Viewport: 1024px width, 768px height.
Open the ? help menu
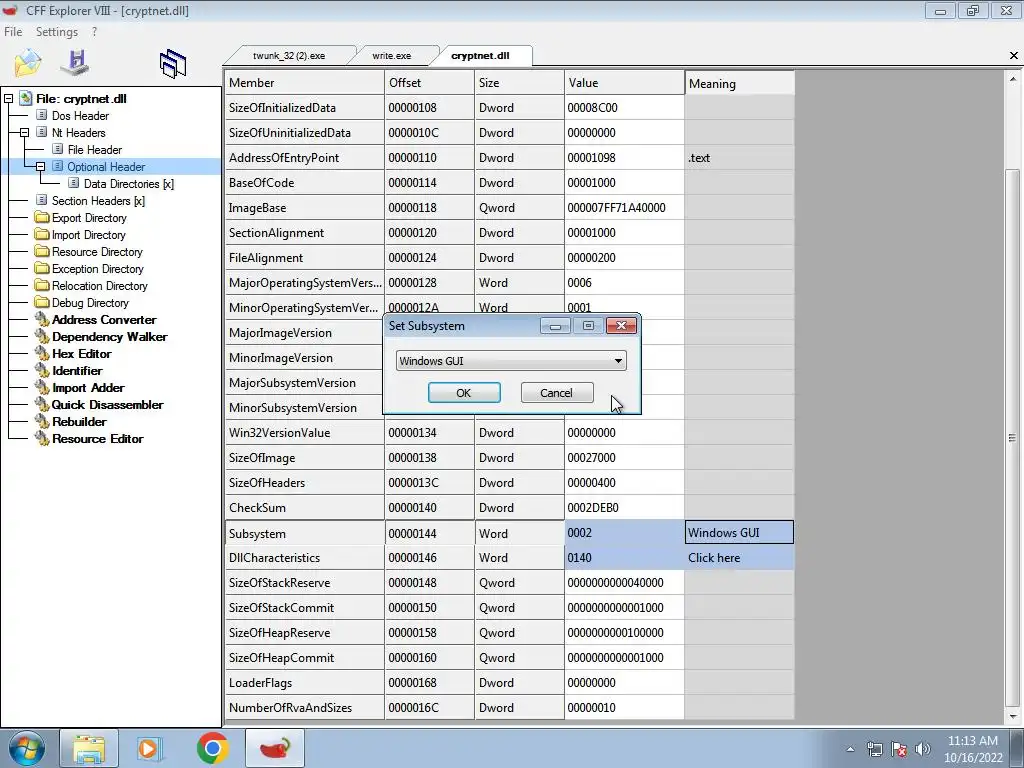[x=94, y=31]
